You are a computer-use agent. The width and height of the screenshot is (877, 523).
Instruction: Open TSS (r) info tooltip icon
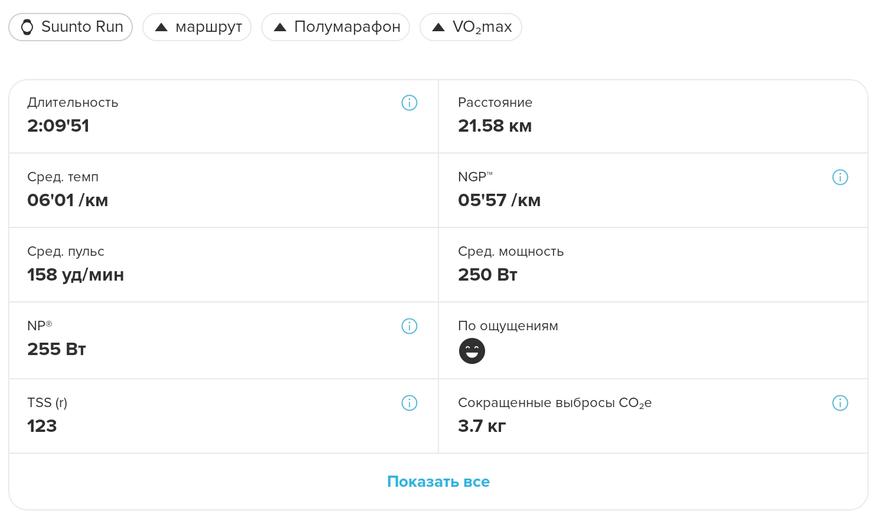(x=409, y=403)
